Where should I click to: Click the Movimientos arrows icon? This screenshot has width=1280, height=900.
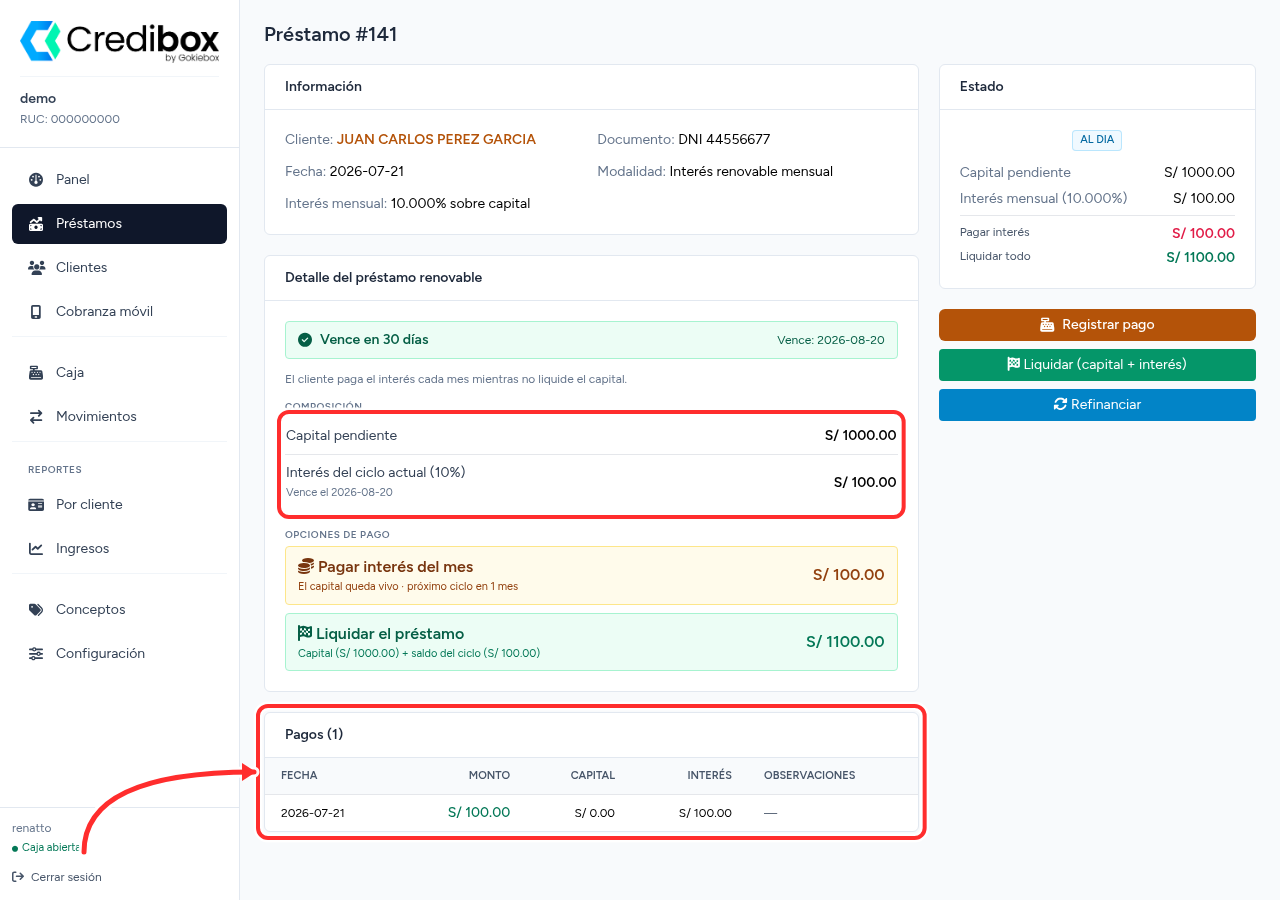click(36, 417)
